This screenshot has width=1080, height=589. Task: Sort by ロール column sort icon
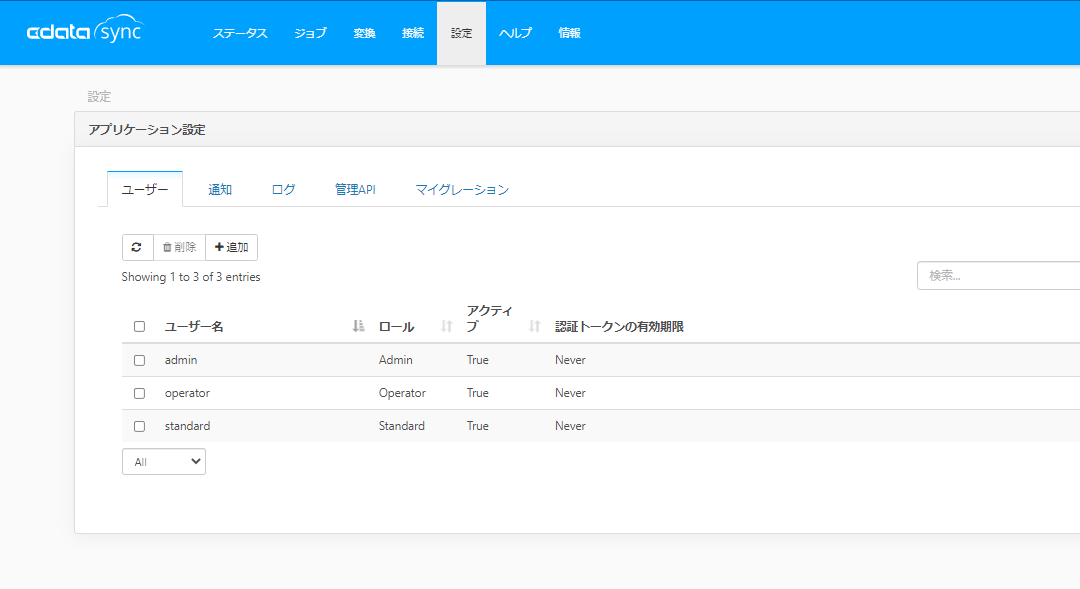[447, 326]
